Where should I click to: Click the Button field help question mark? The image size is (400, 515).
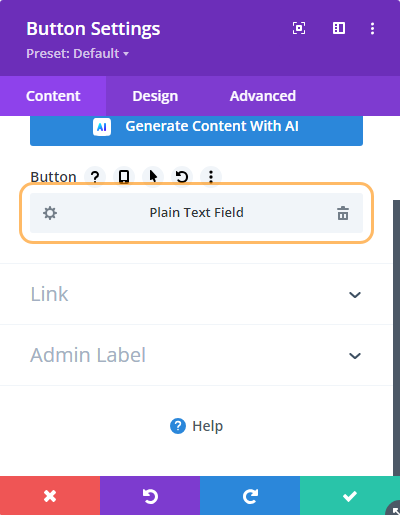(95, 177)
